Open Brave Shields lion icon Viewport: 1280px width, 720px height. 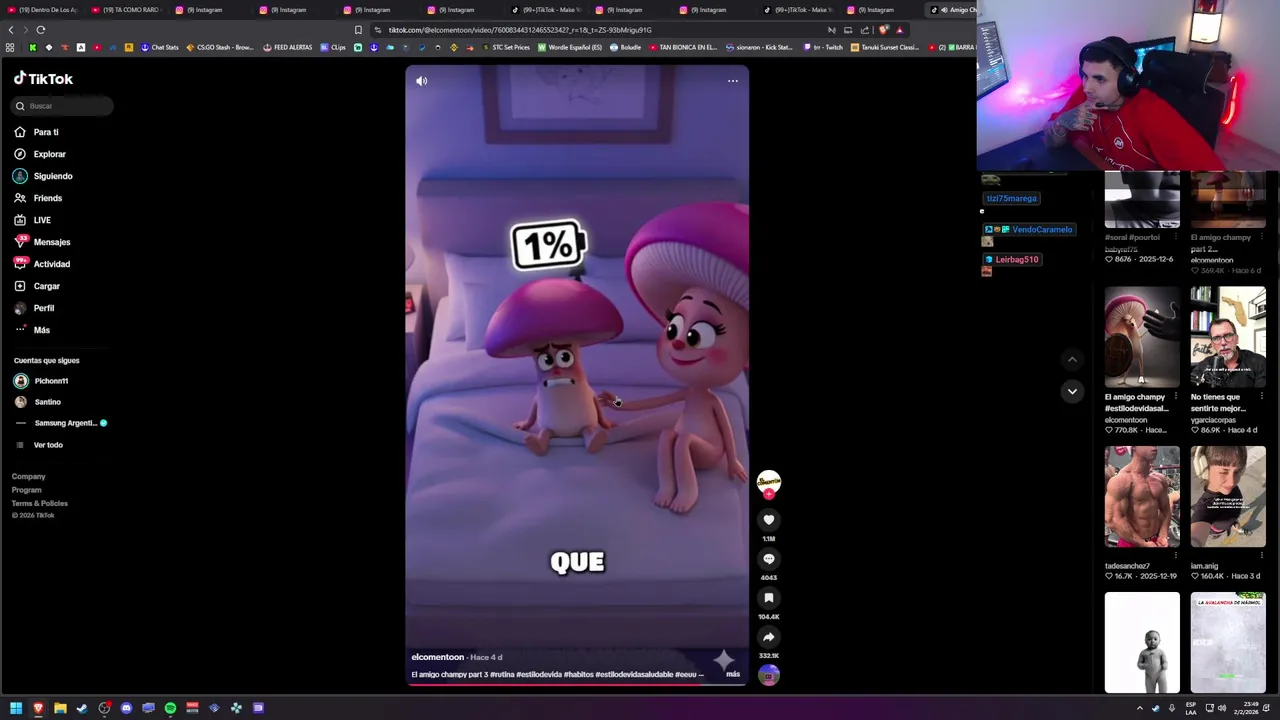click(883, 30)
